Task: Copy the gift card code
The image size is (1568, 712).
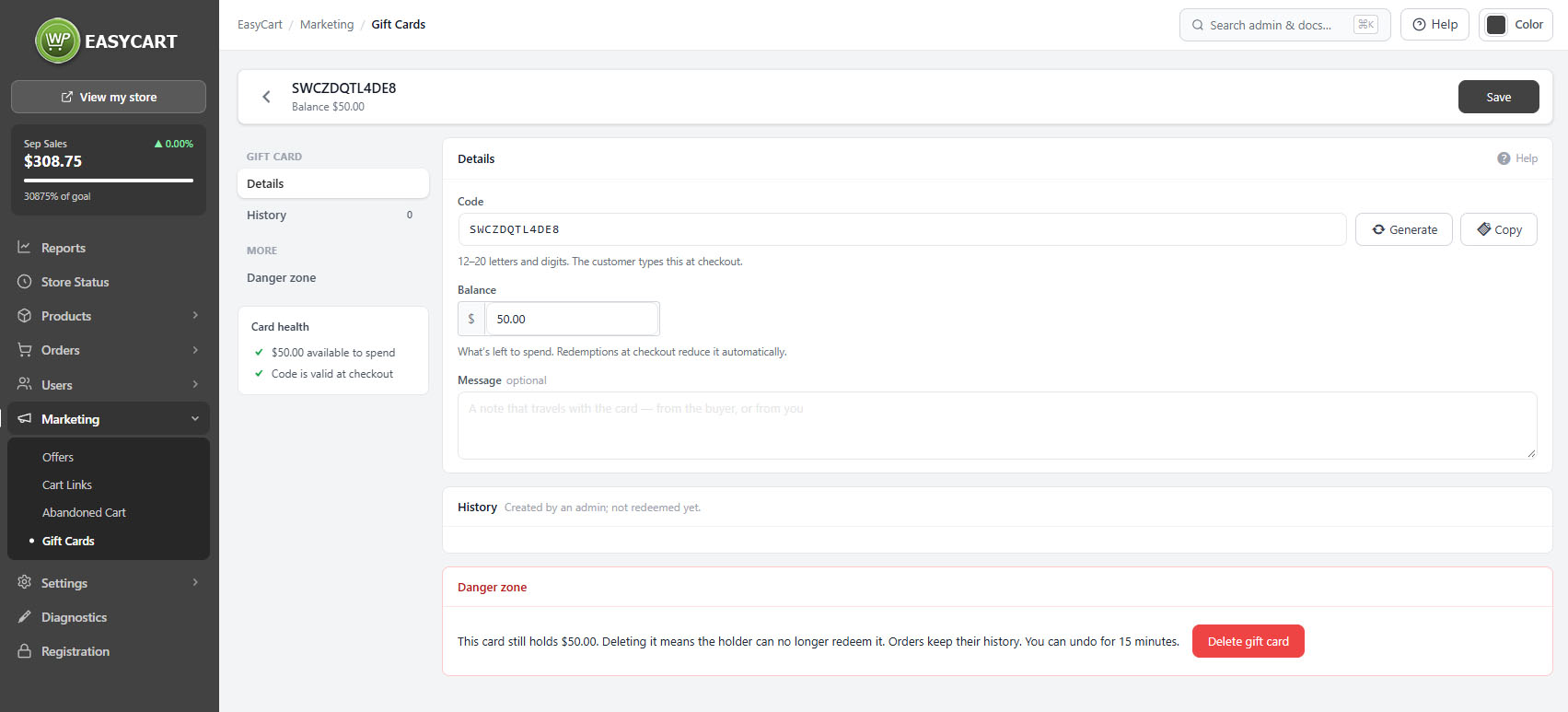Action: (1499, 229)
